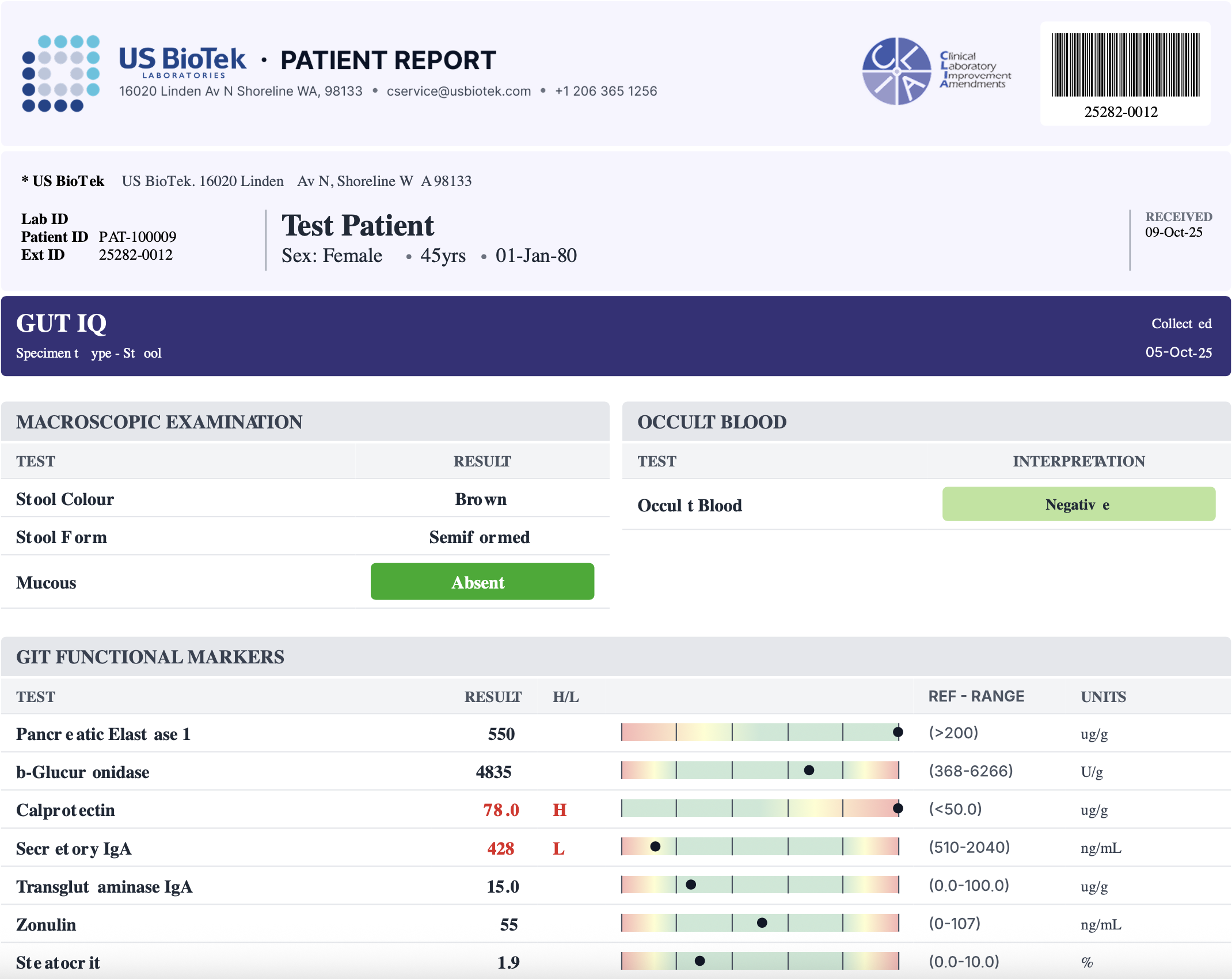This screenshot has width=1232, height=979.
Task: Click the reference range (<50.0)
Action: [955, 809]
